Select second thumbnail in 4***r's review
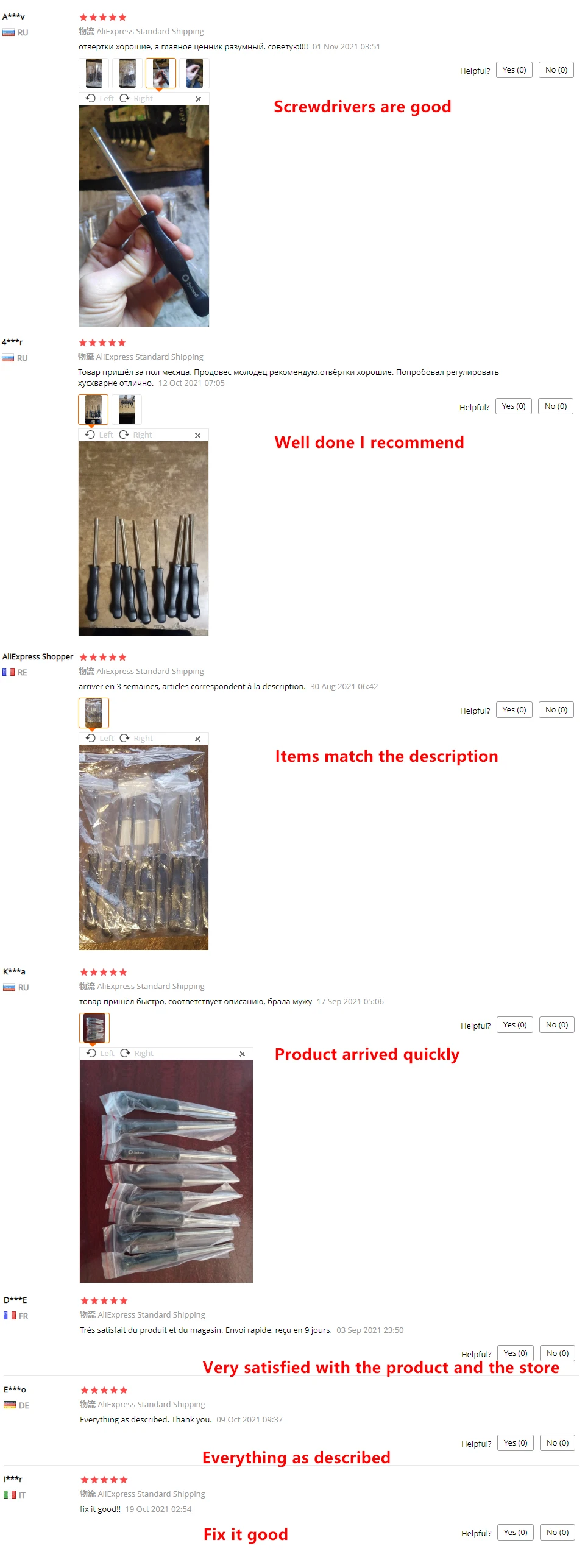Viewport: 585px width, 1568px height. click(127, 410)
